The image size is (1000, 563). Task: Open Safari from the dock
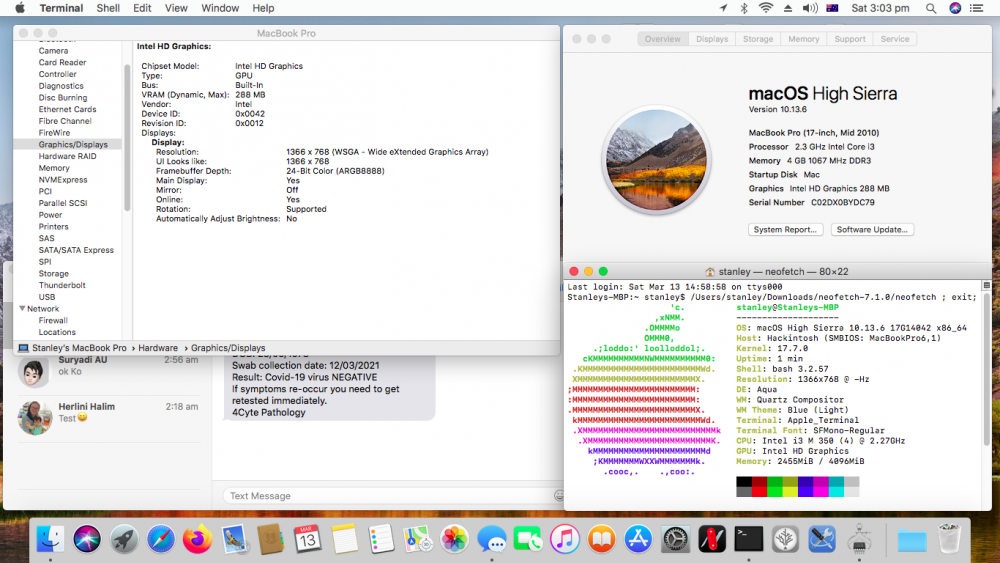pyautogui.click(x=161, y=539)
